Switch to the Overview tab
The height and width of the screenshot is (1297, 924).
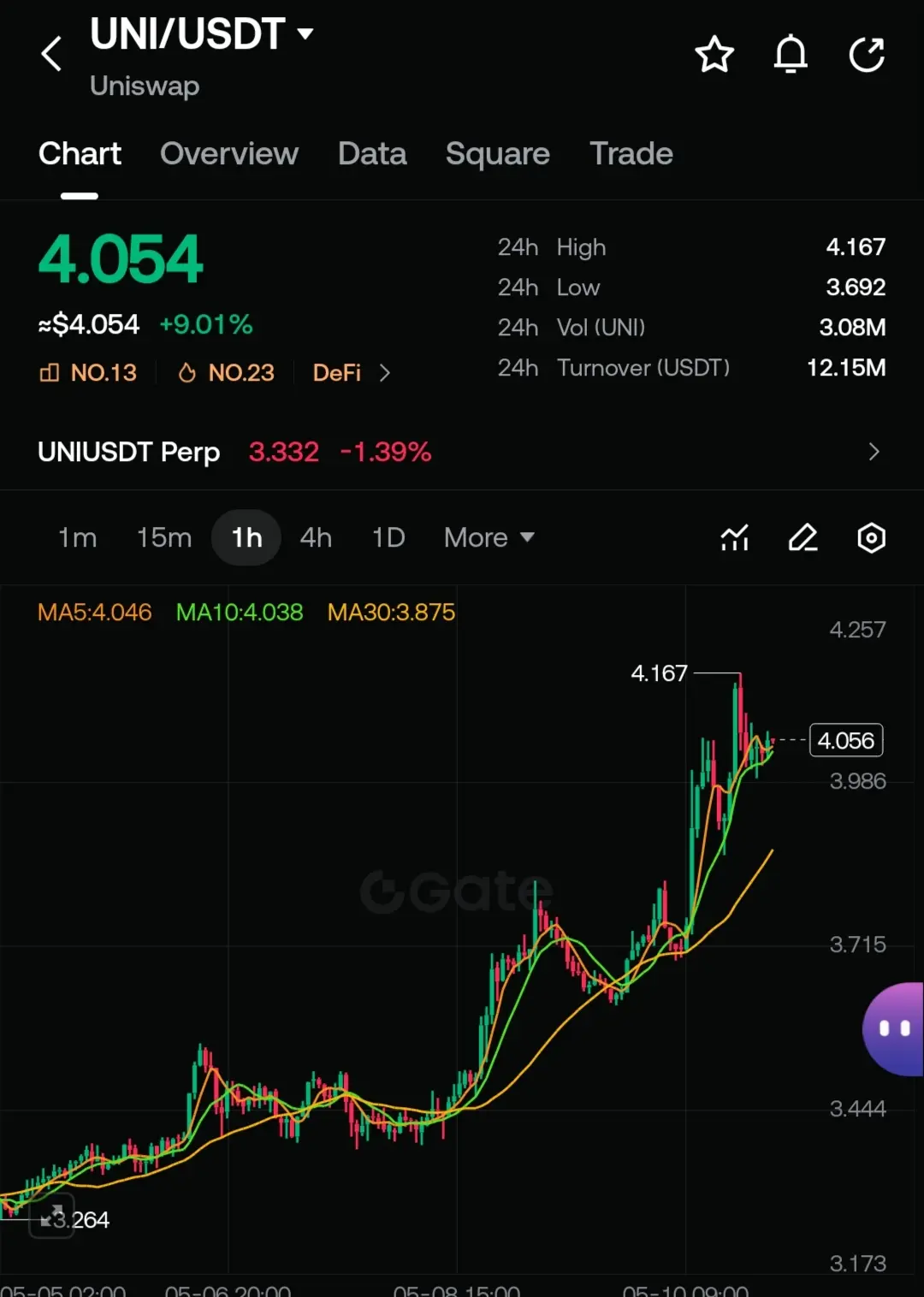[229, 154]
